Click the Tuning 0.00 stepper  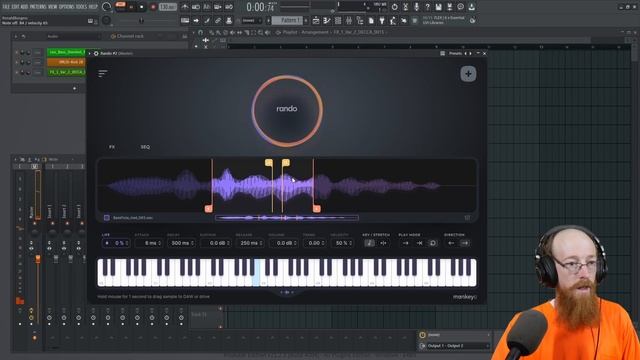coord(314,243)
